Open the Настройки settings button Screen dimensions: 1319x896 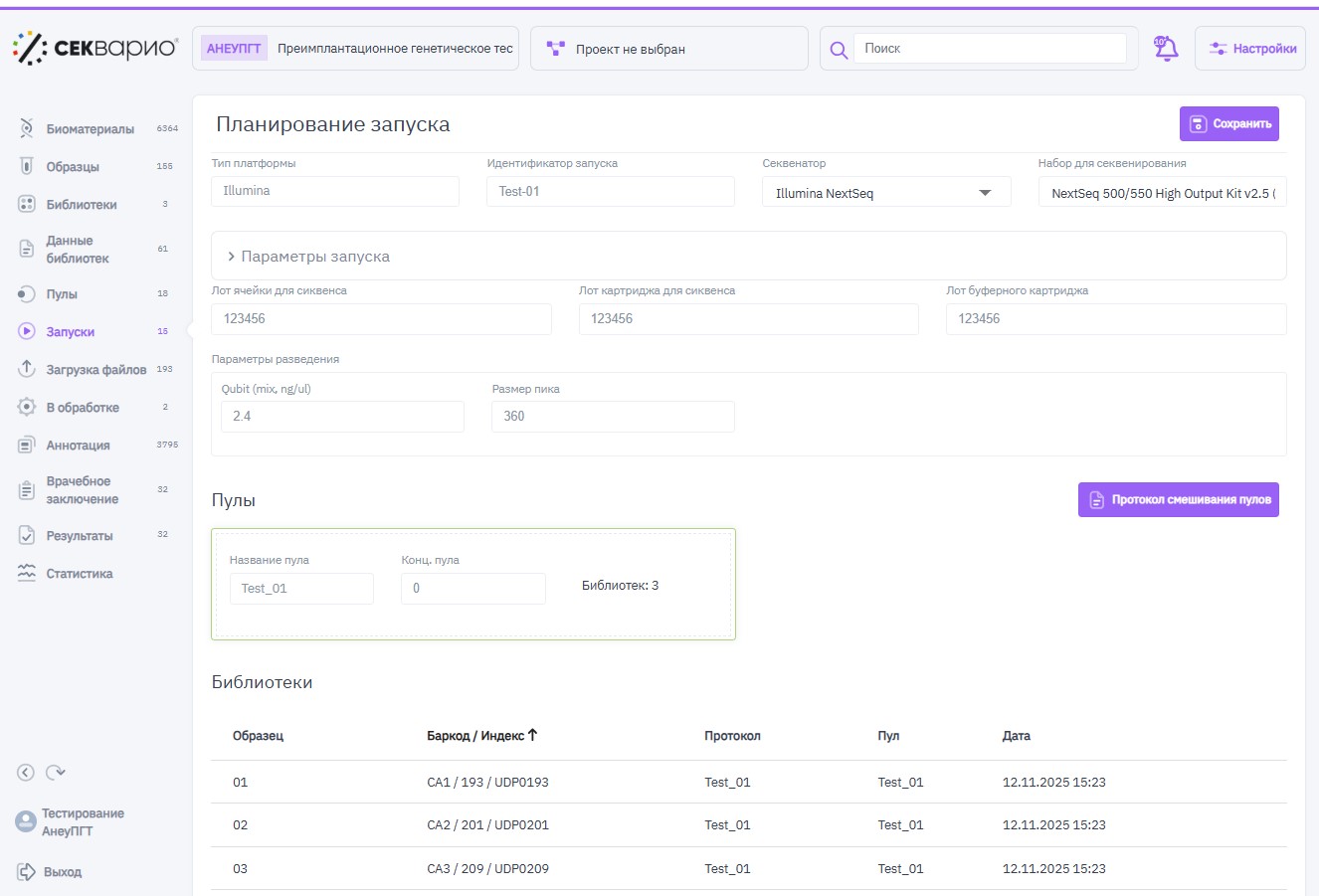tap(1250, 49)
